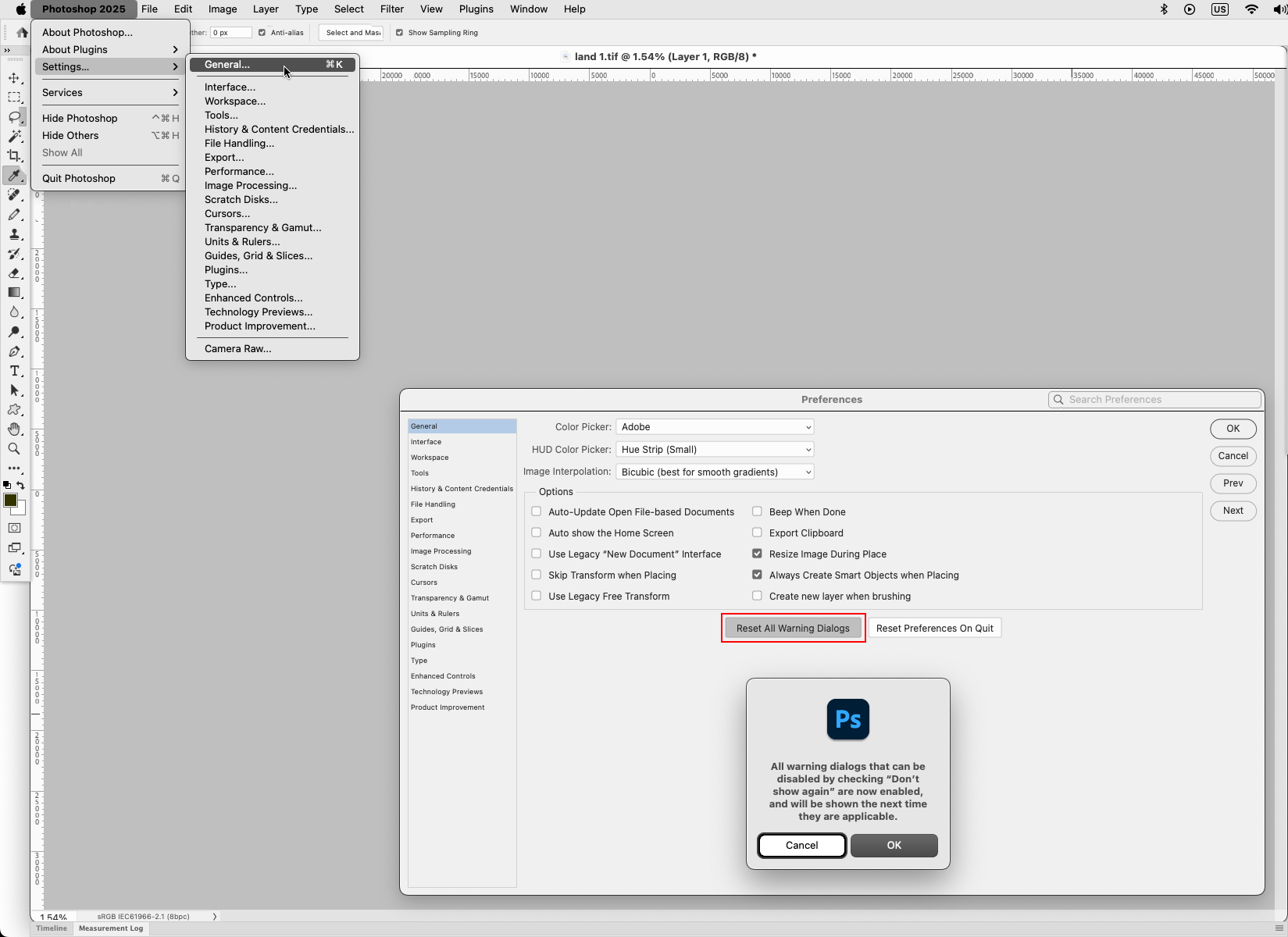The height and width of the screenshot is (937, 1288).
Task: Disable Resize Image During Place
Action: pos(757,553)
